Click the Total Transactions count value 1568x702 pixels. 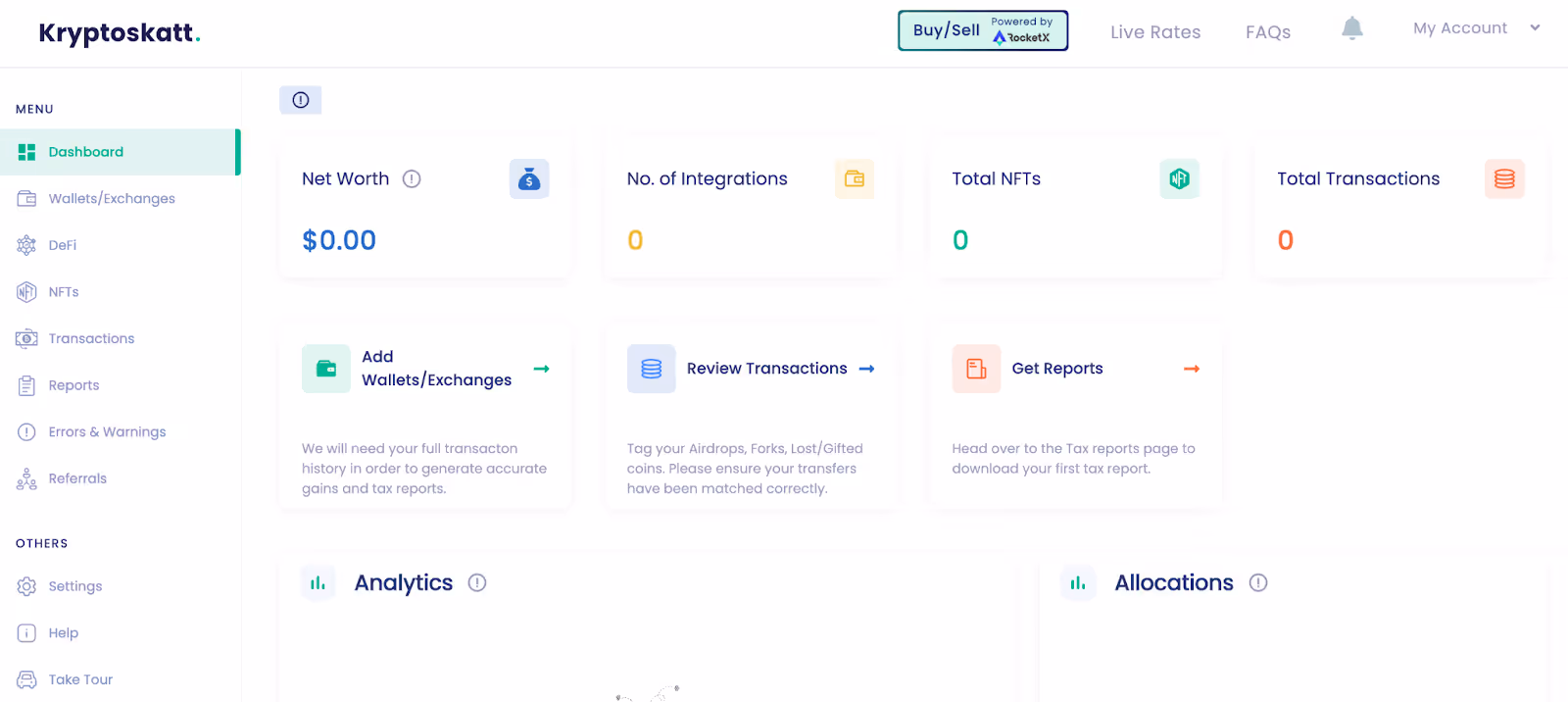pos(1286,240)
